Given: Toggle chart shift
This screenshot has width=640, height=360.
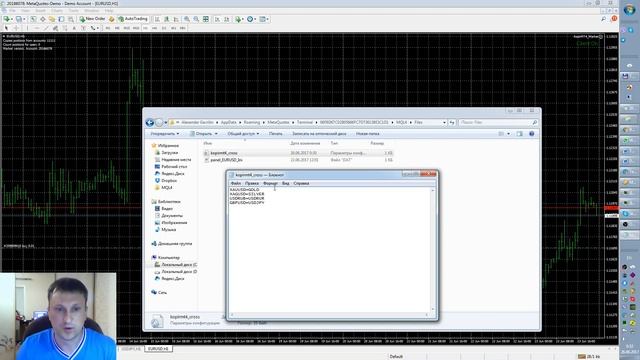Looking at the screenshot, I should point(227,19).
